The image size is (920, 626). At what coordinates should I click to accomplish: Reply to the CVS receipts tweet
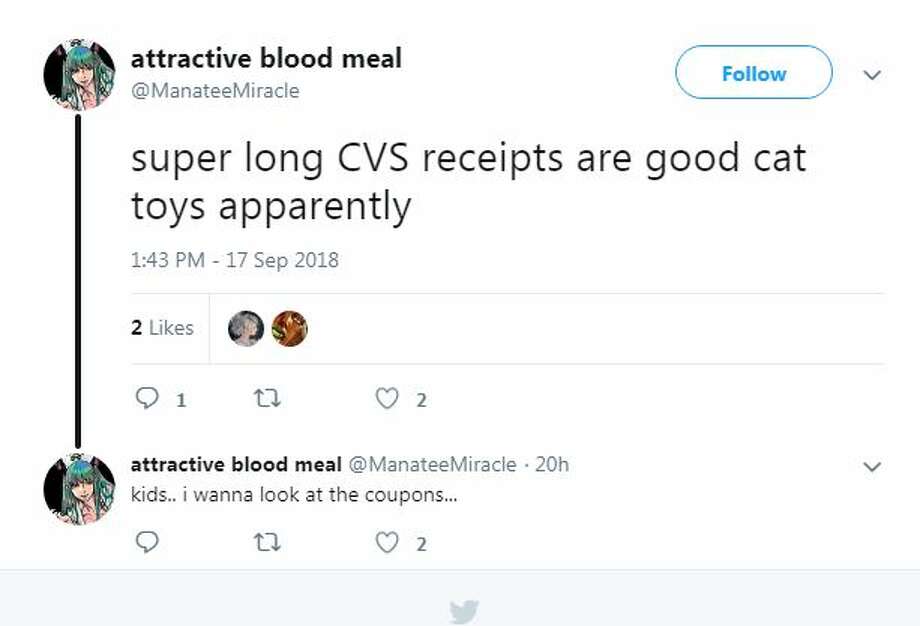[148, 397]
